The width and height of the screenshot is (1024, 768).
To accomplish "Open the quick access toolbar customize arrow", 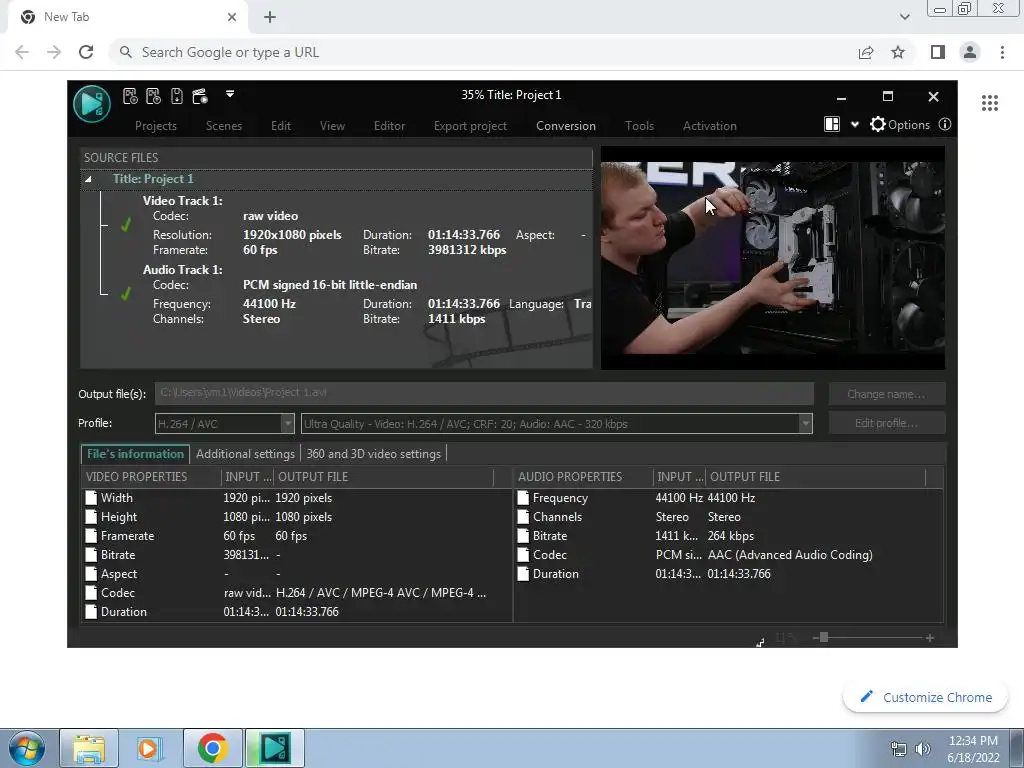I will point(230,94).
